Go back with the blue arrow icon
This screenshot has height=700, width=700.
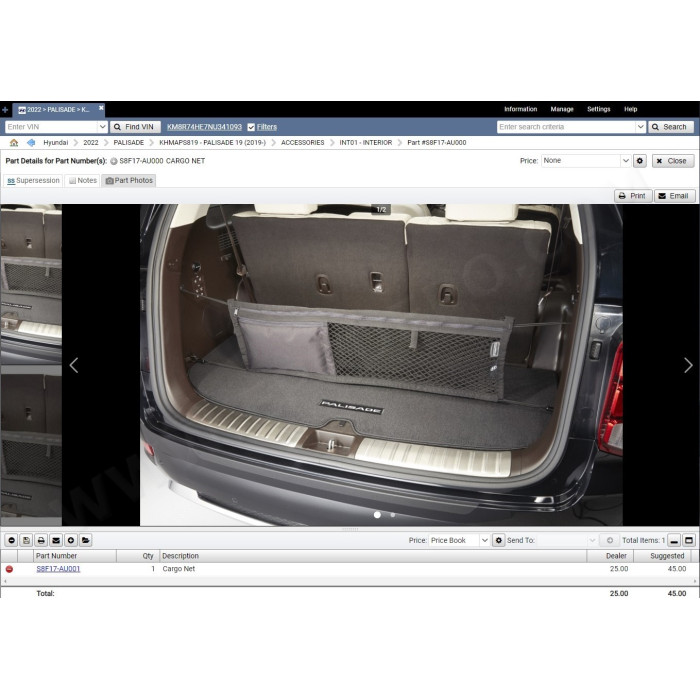(31, 142)
